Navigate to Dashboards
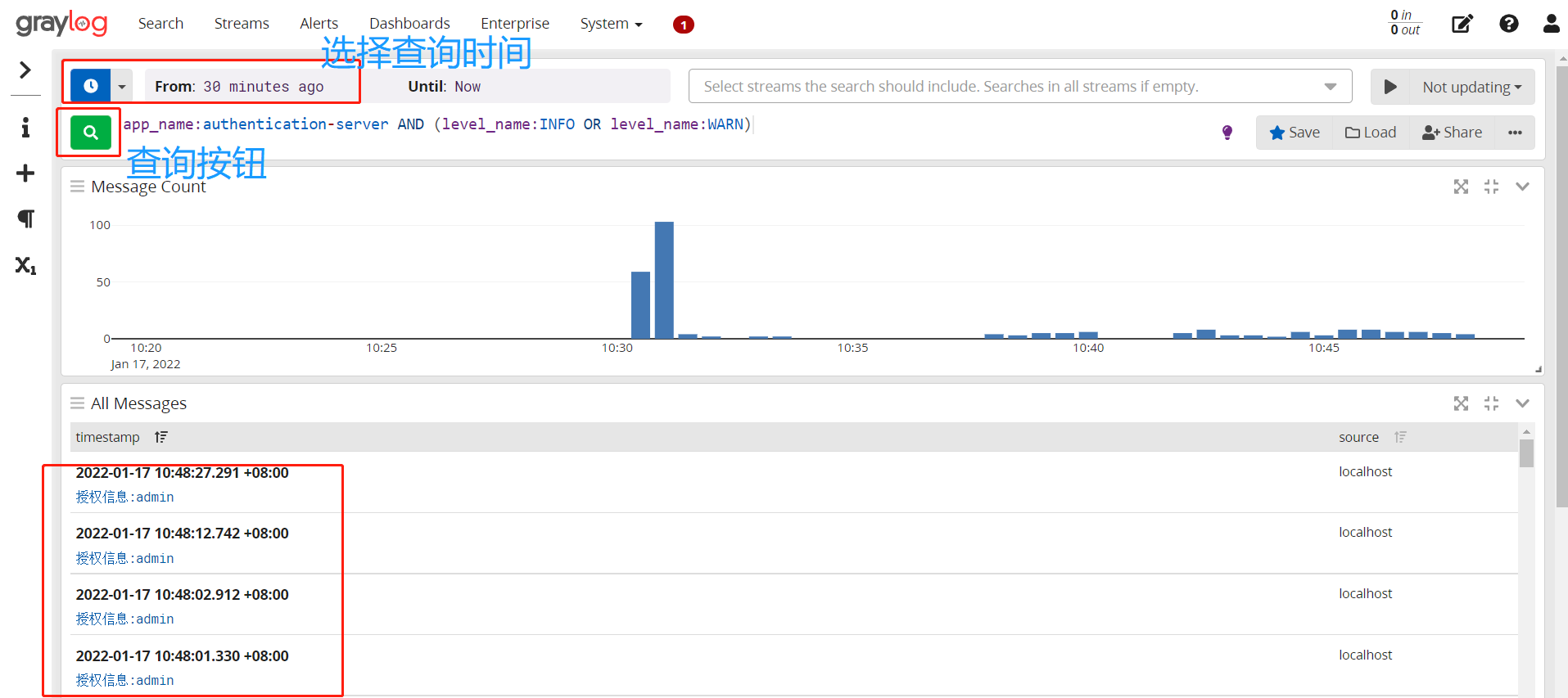This screenshot has width=1568, height=698. click(409, 24)
